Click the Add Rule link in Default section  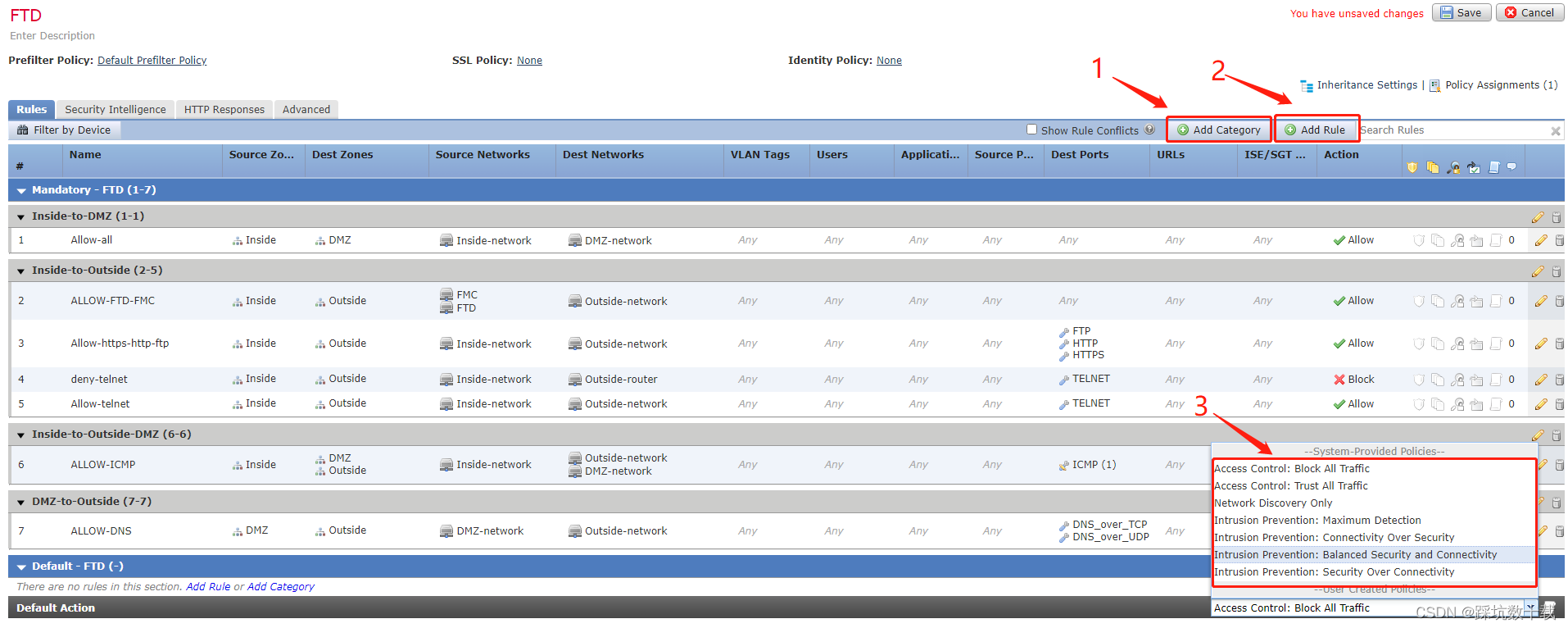[x=208, y=587]
